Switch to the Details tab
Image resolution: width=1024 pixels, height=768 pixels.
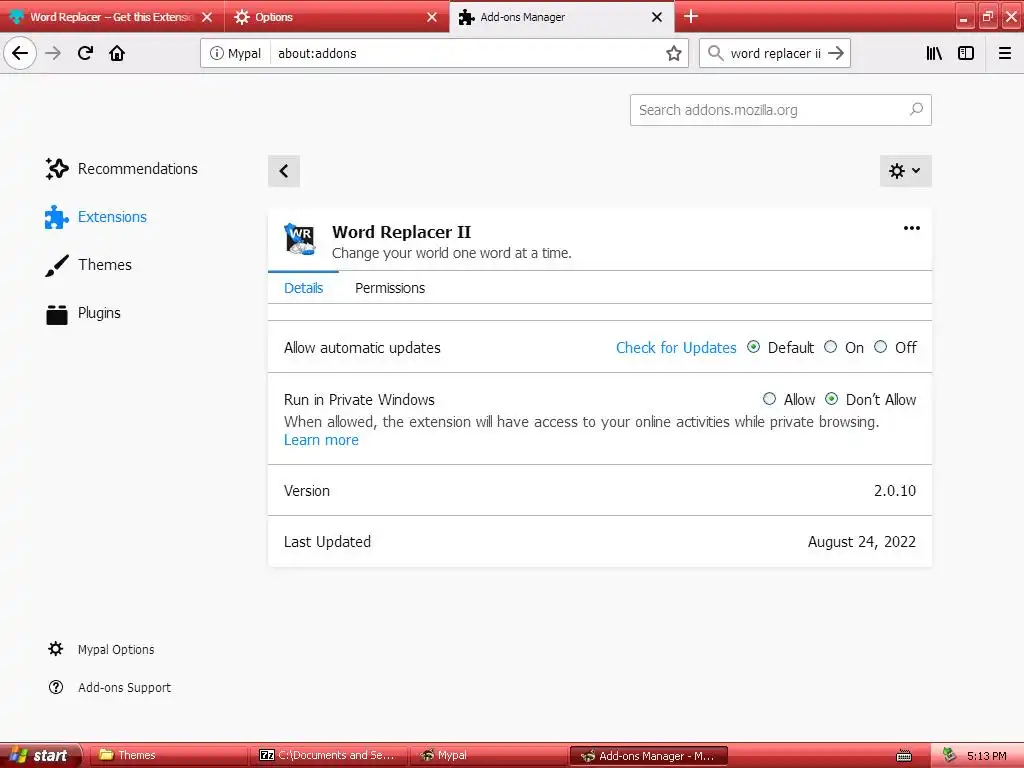tap(303, 288)
